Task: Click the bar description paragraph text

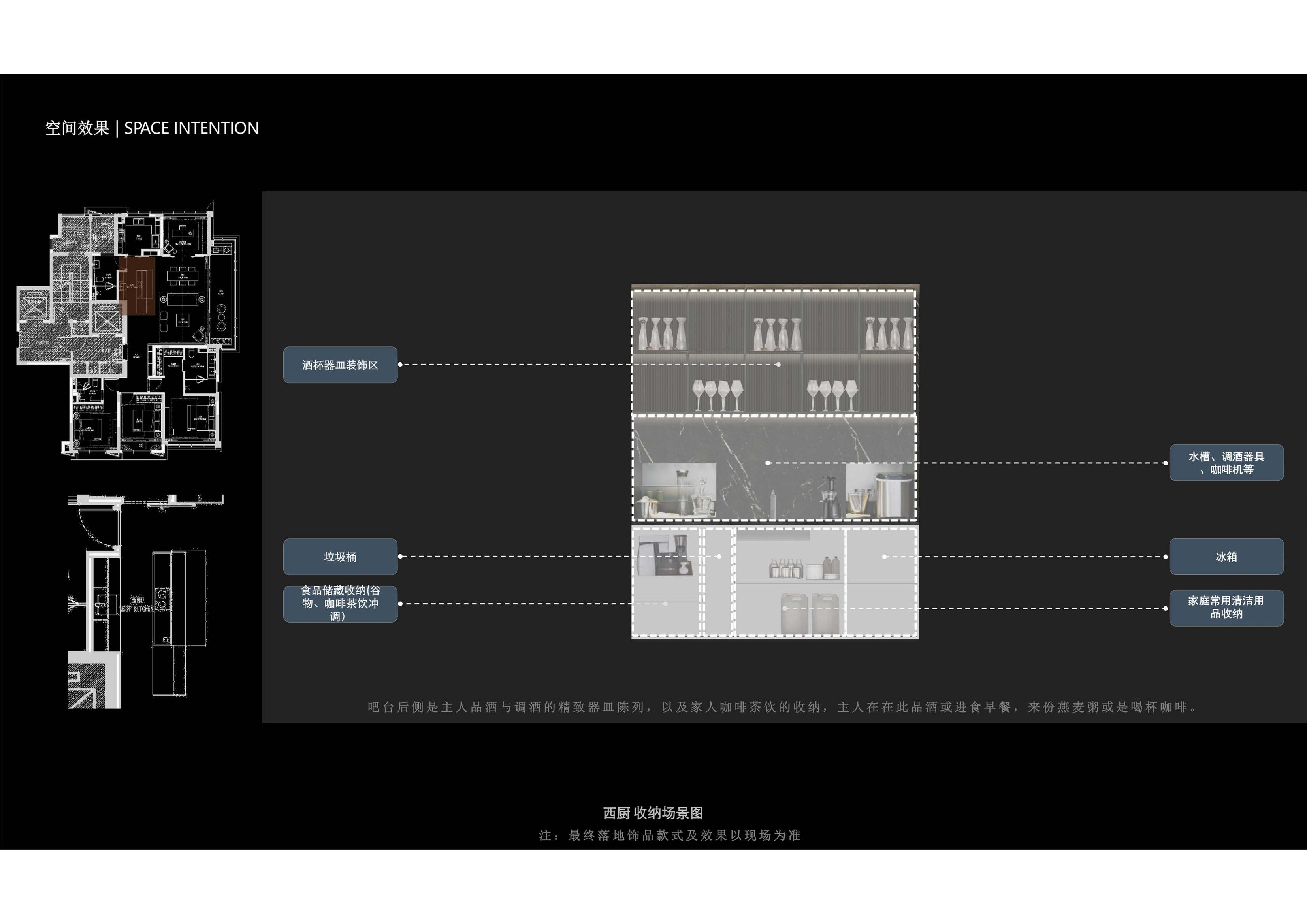Action: [x=783, y=707]
